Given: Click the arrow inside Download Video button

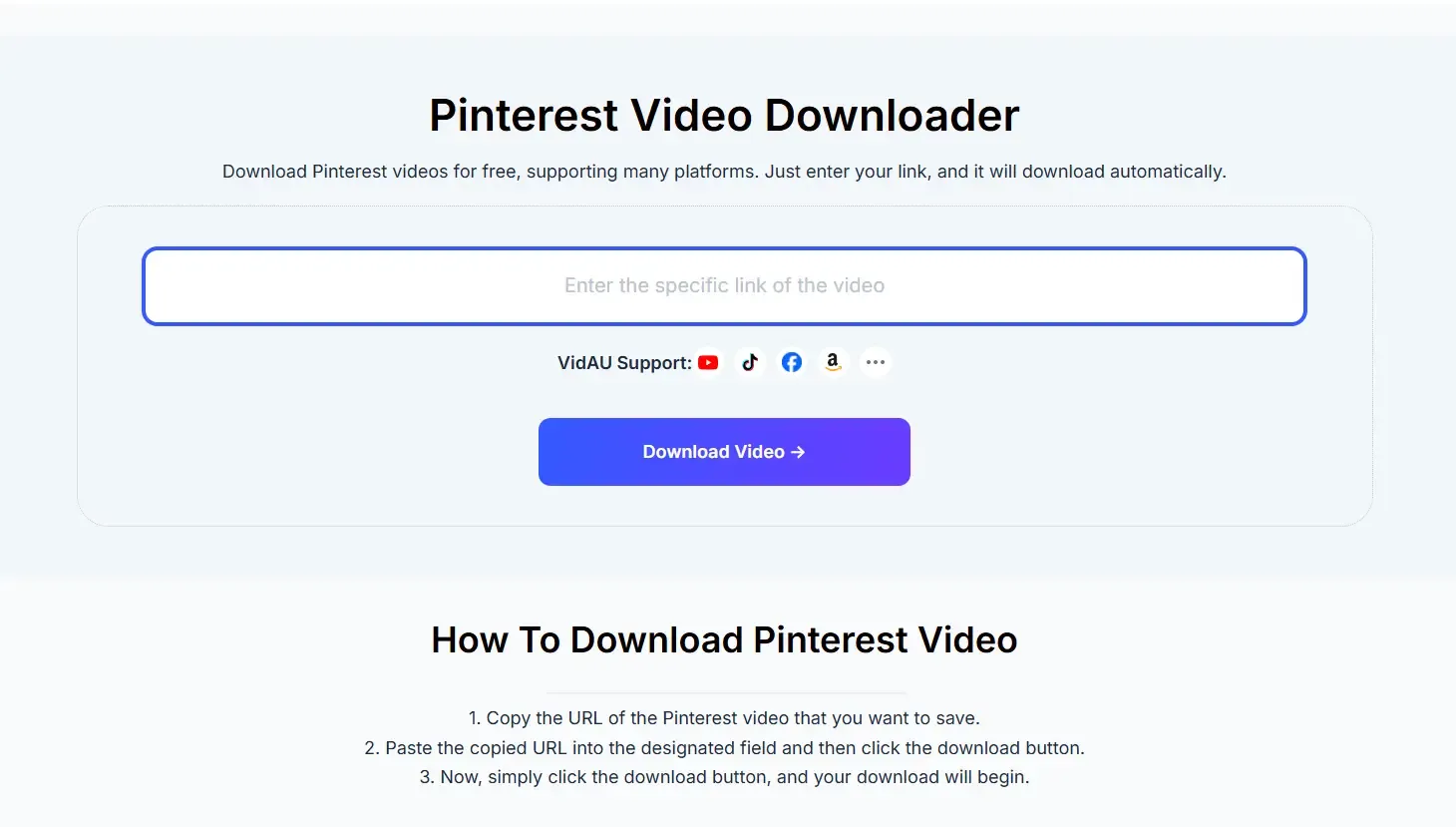Looking at the screenshot, I should (798, 452).
